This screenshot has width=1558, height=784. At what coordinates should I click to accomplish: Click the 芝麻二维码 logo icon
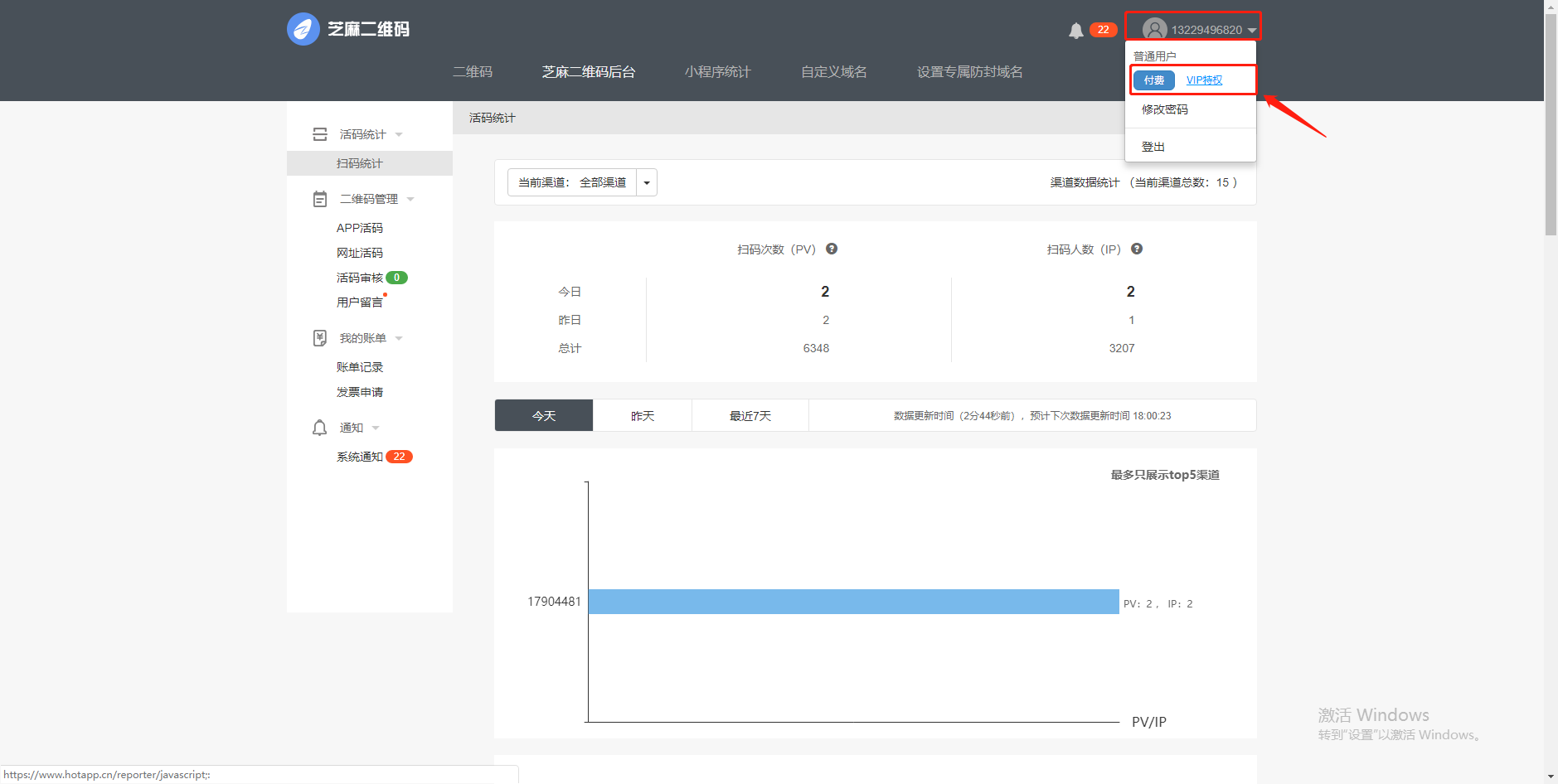(303, 29)
